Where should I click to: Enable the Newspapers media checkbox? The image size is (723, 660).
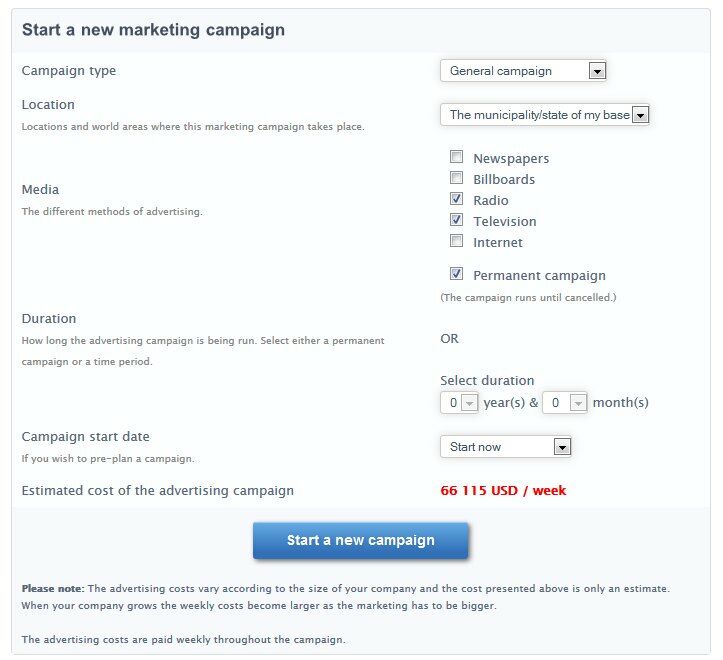click(457, 157)
